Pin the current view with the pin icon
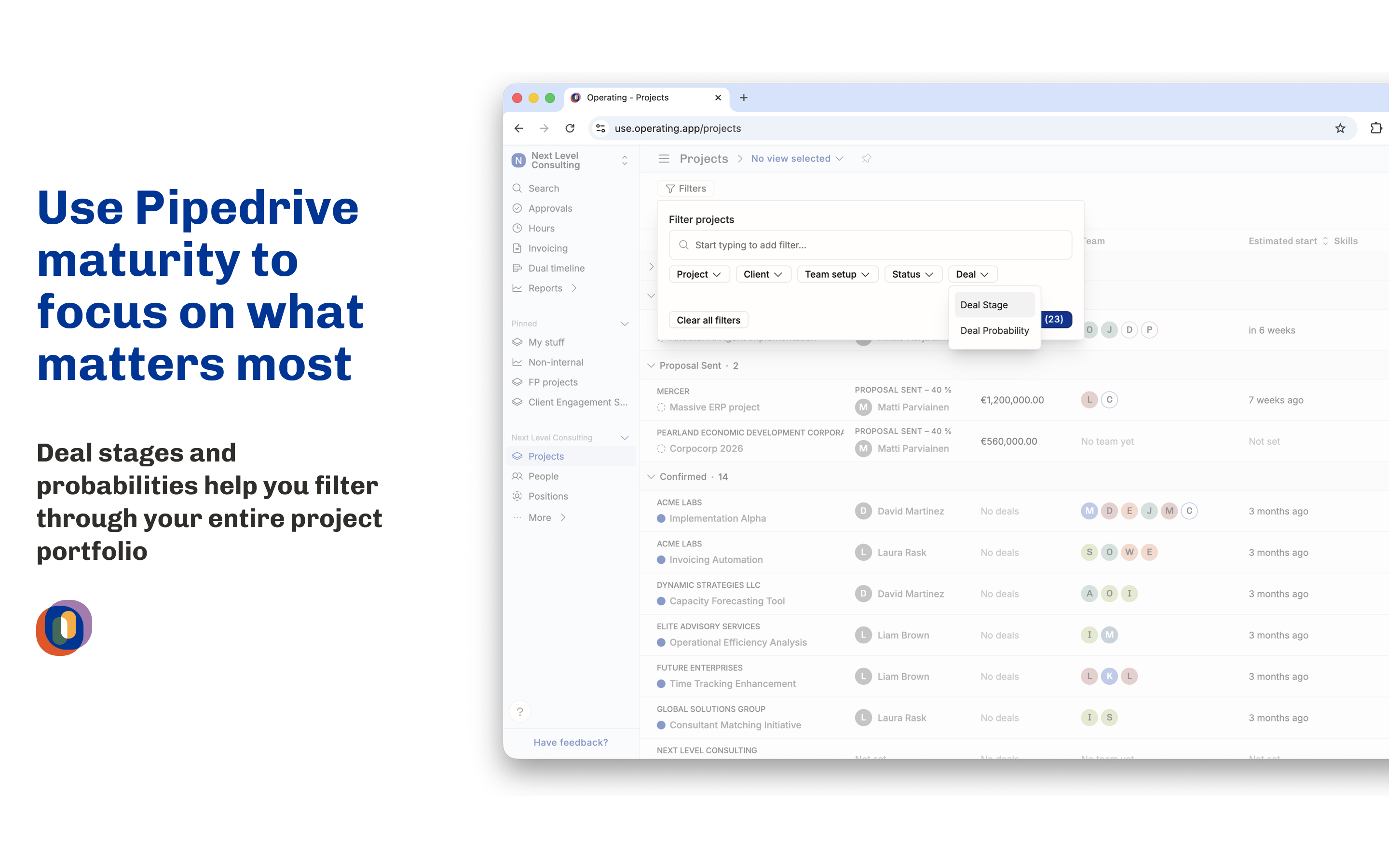The image size is (1389, 868). coord(866,159)
